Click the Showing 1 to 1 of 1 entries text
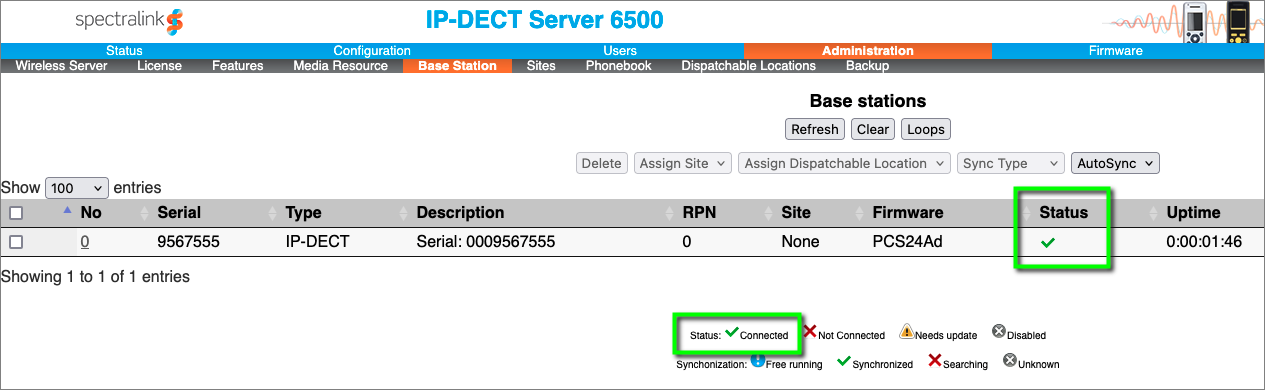The width and height of the screenshot is (1265, 390). (x=95, y=276)
